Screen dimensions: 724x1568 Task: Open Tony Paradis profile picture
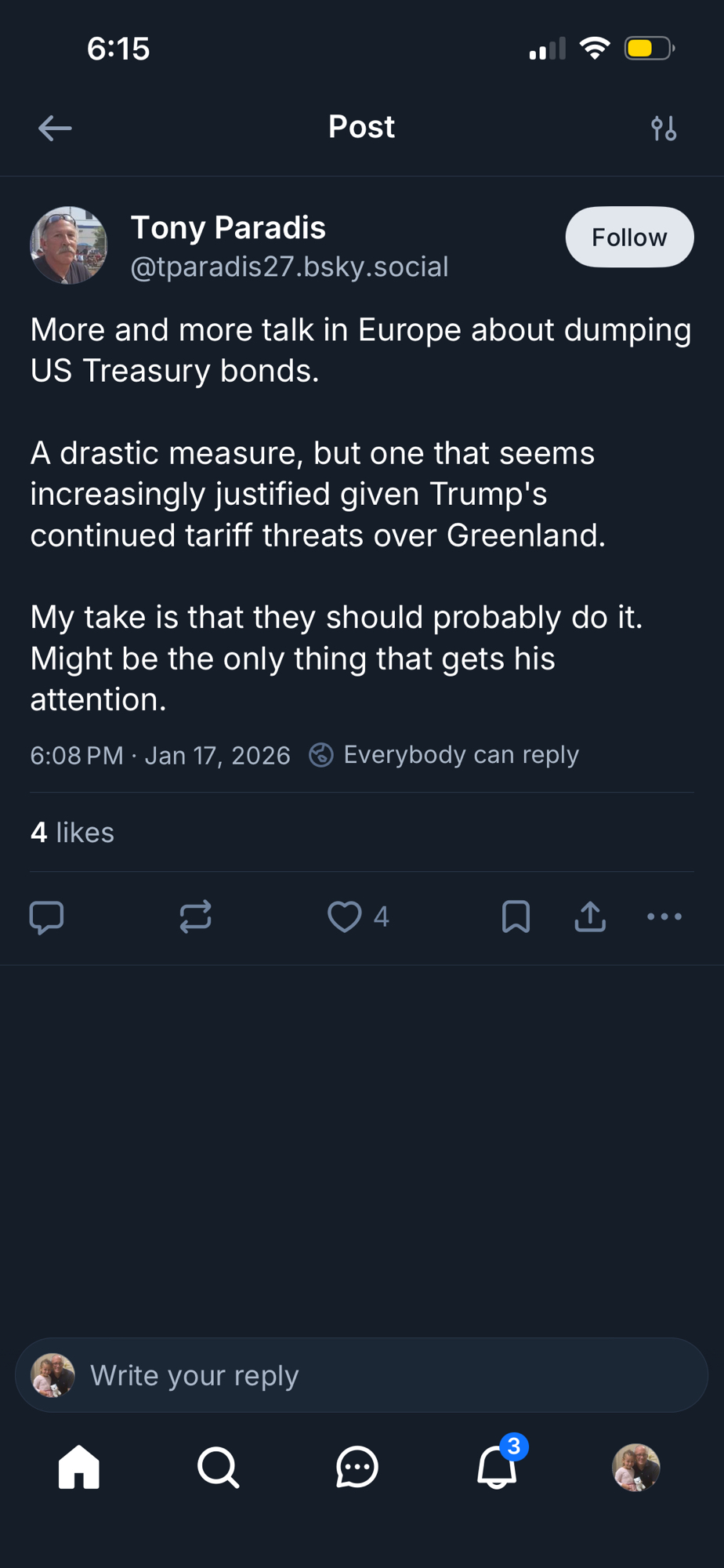pos(69,245)
